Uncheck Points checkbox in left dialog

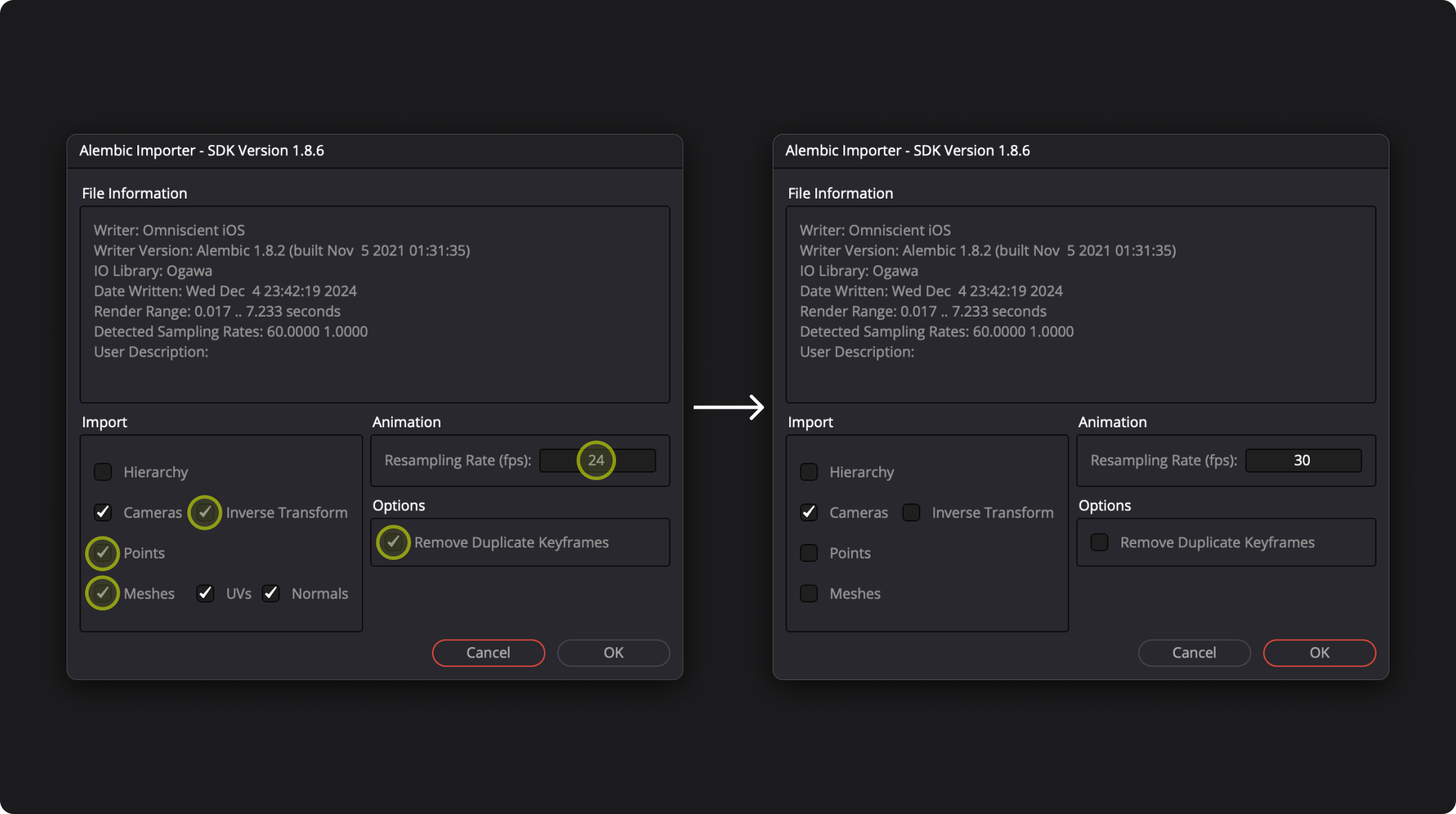point(102,553)
